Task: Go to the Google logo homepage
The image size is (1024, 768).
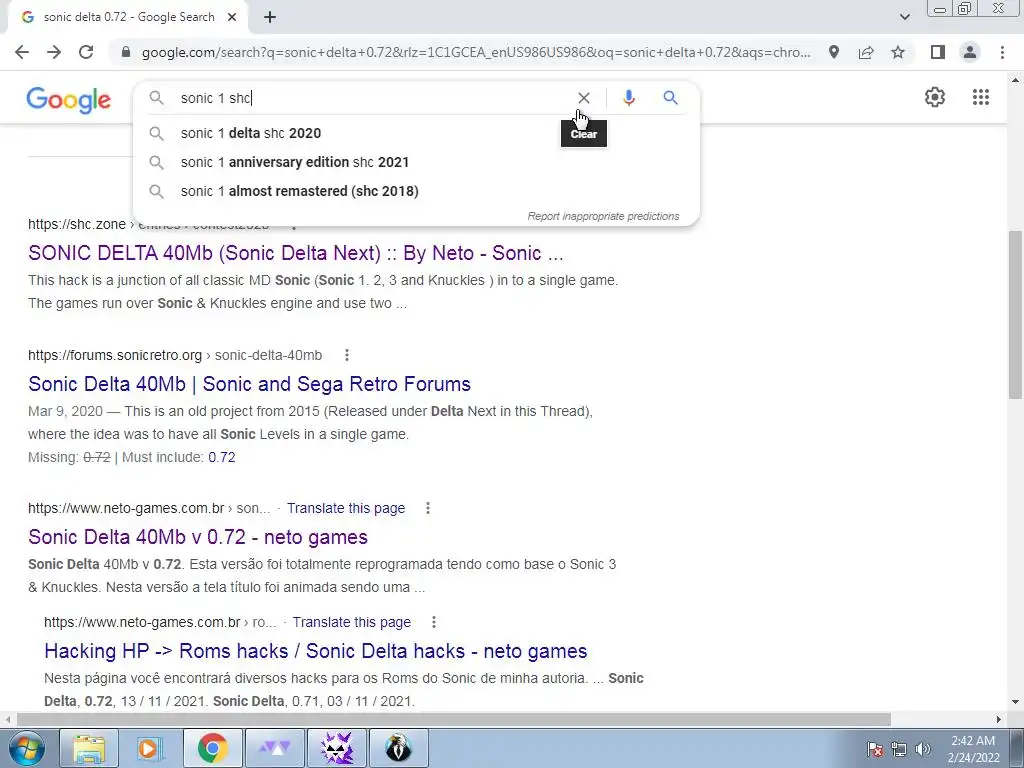Action: point(69,100)
